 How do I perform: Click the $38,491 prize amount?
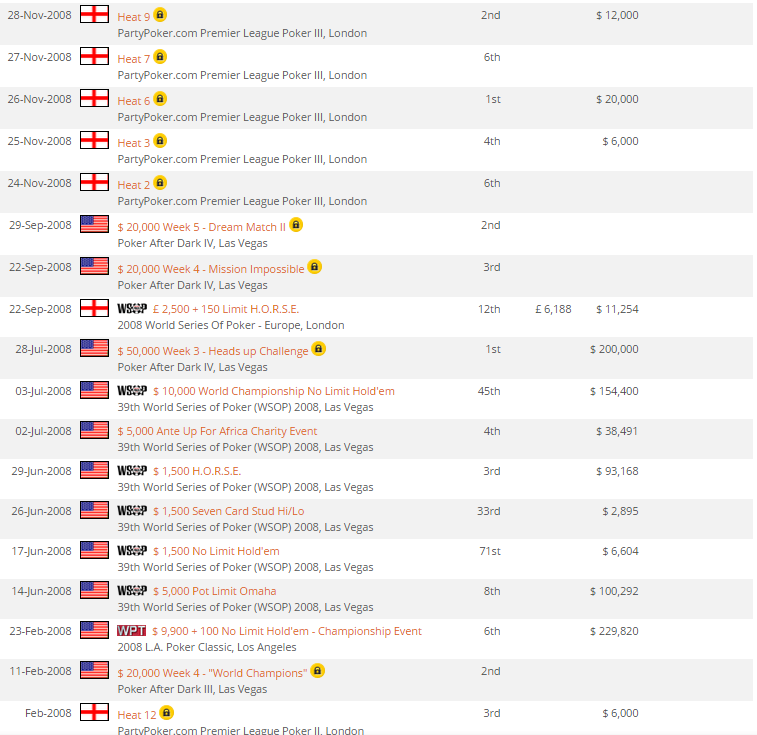click(x=617, y=431)
